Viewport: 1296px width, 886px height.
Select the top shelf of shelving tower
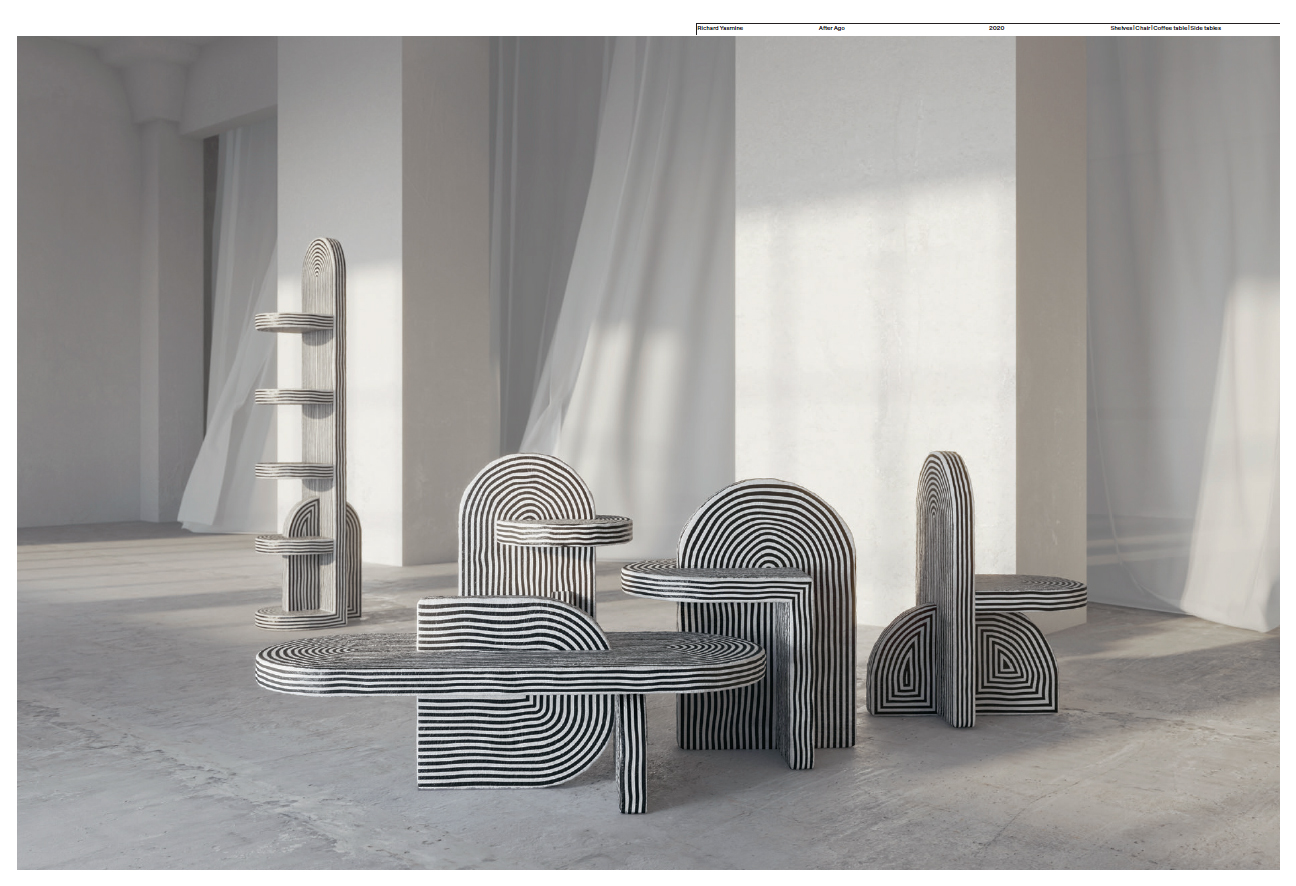coord(293,321)
